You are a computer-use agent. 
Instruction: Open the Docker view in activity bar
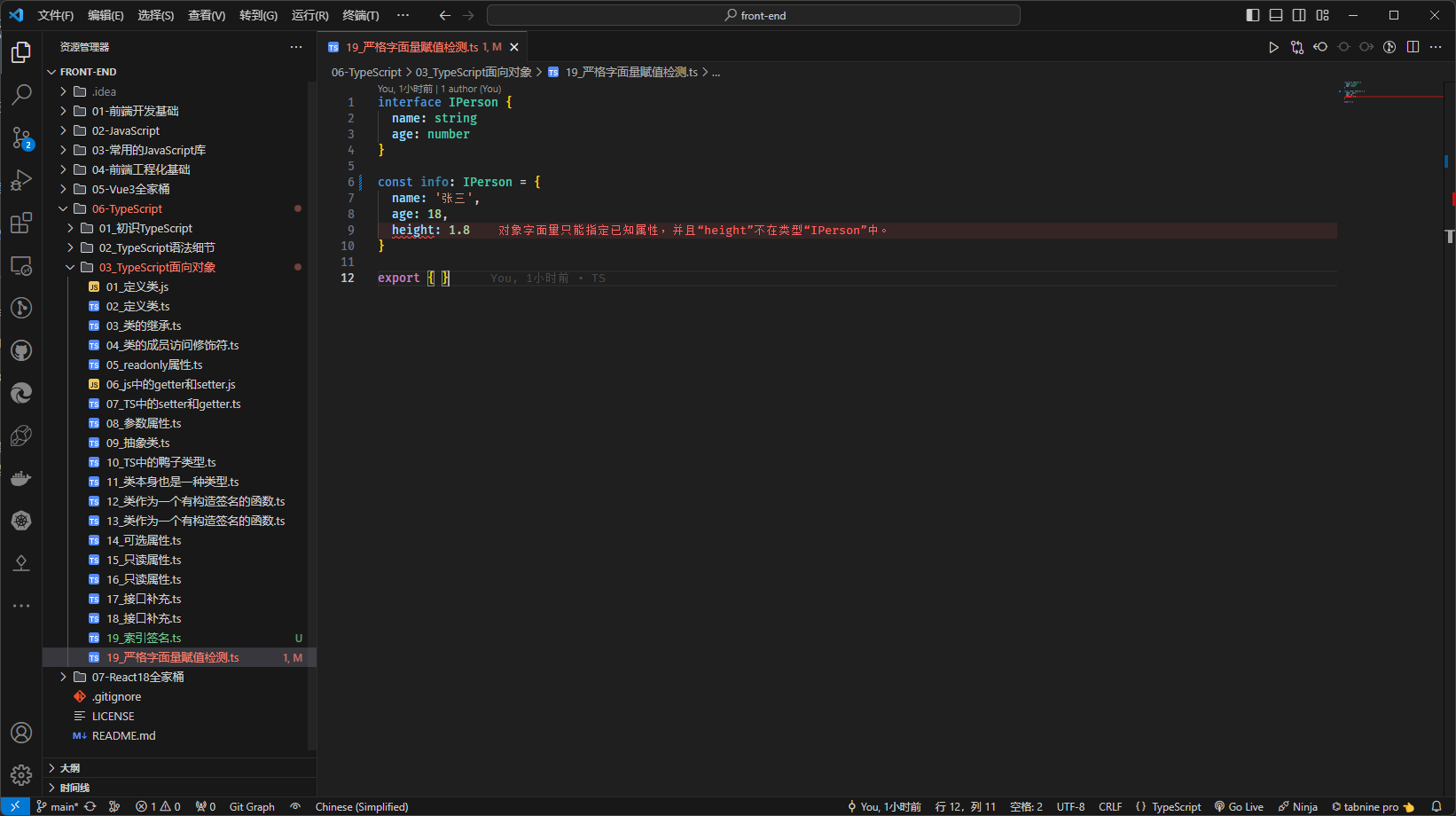pyautogui.click(x=21, y=479)
